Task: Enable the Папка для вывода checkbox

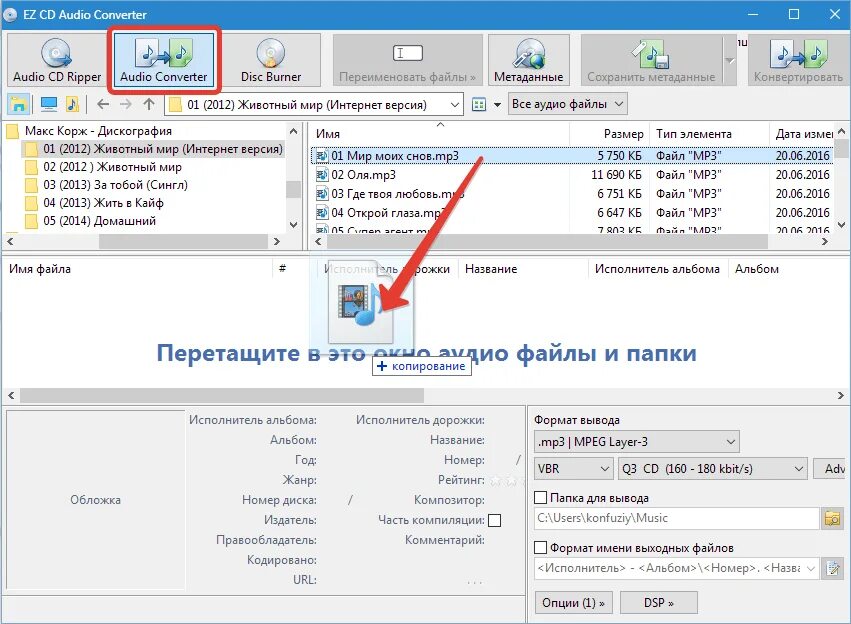Action: (x=541, y=498)
